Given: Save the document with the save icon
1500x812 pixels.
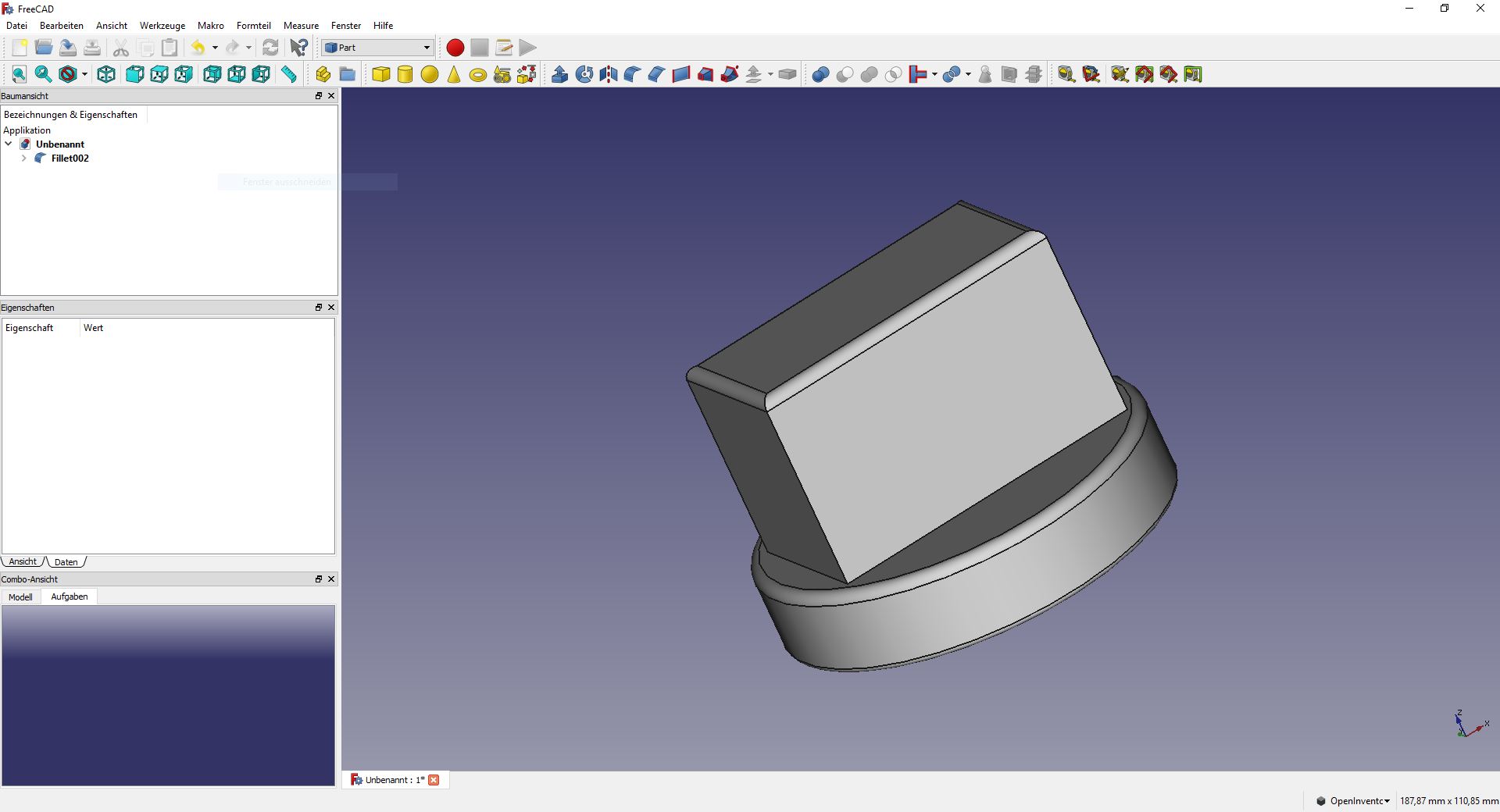Looking at the screenshot, I should click(68, 48).
